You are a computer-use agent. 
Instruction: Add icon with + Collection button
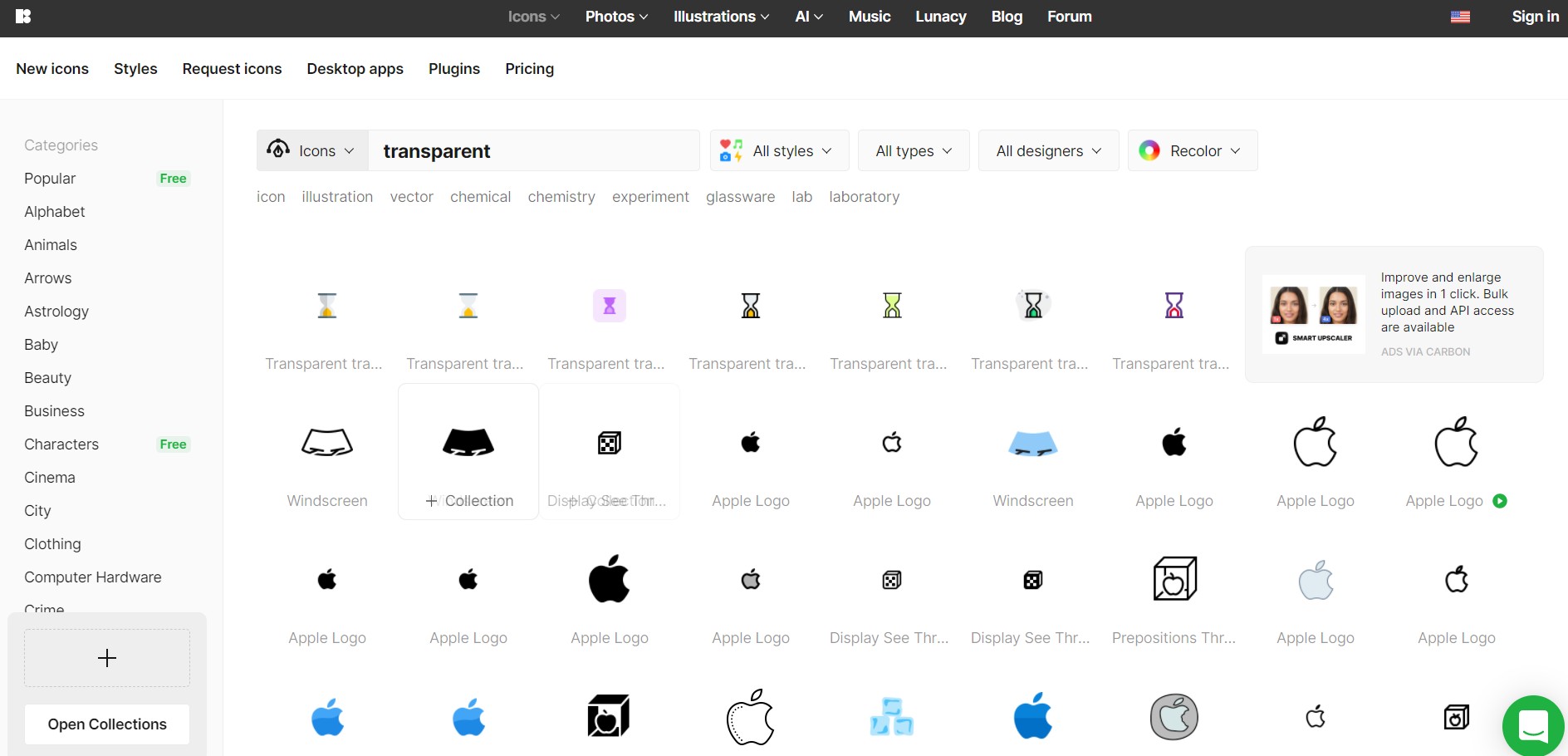tap(469, 501)
